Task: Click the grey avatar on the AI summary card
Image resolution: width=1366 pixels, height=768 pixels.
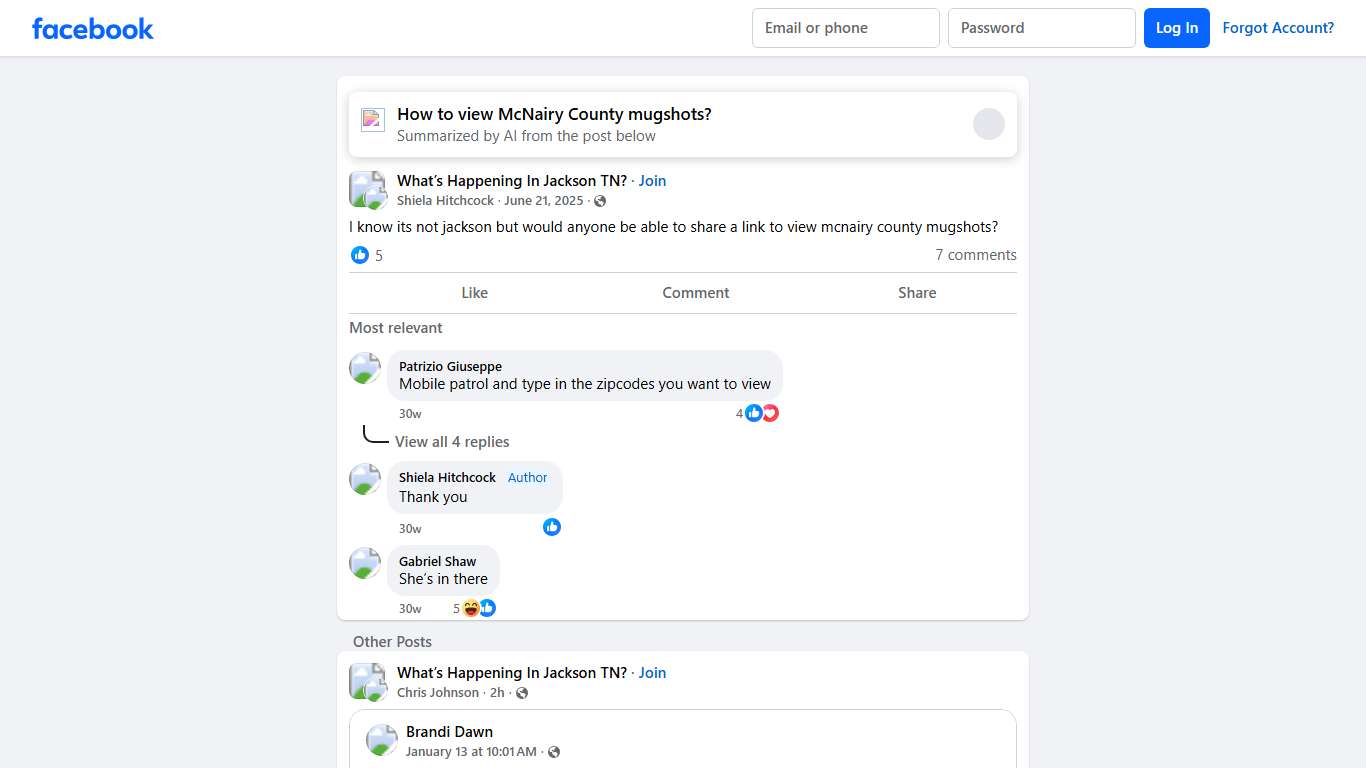Action: pos(989,123)
